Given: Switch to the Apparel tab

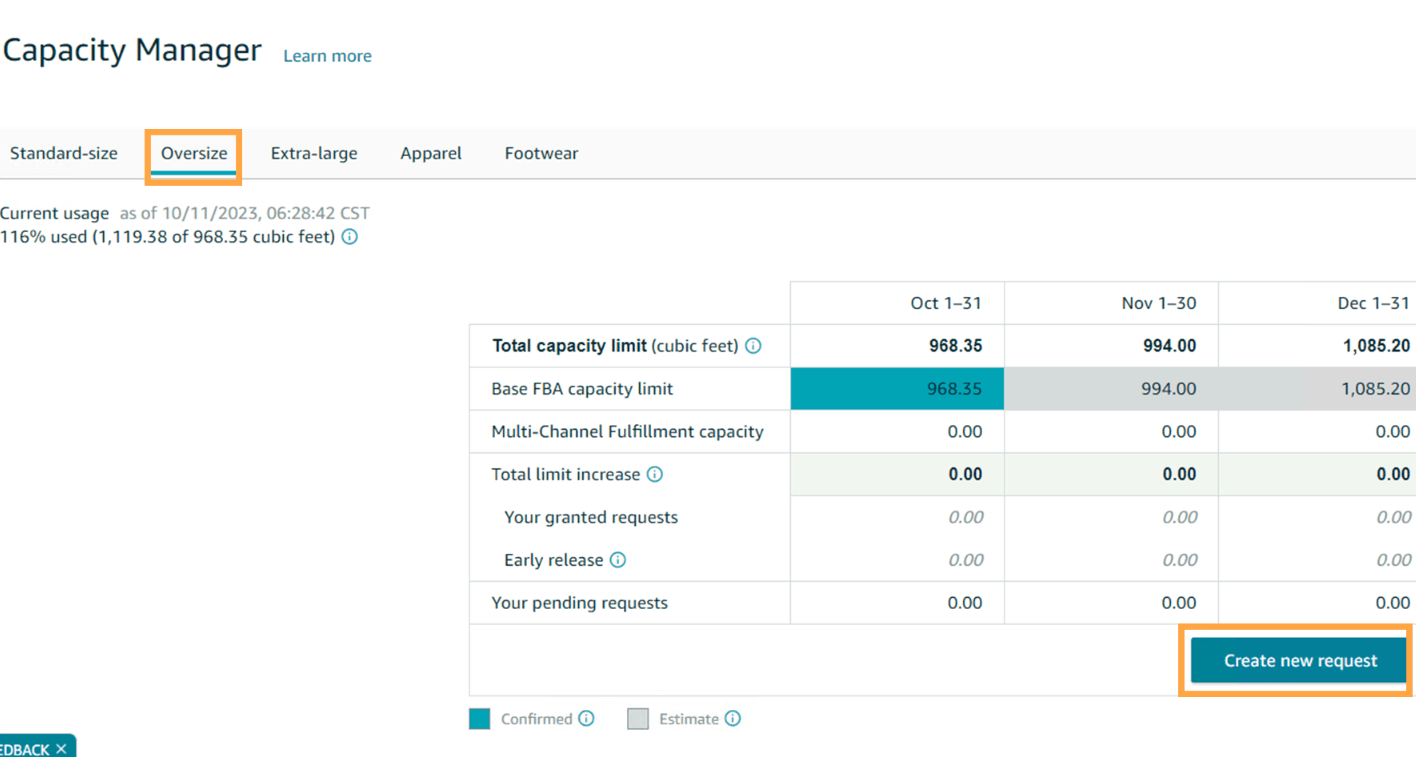Looking at the screenshot, I should point(431,153).
